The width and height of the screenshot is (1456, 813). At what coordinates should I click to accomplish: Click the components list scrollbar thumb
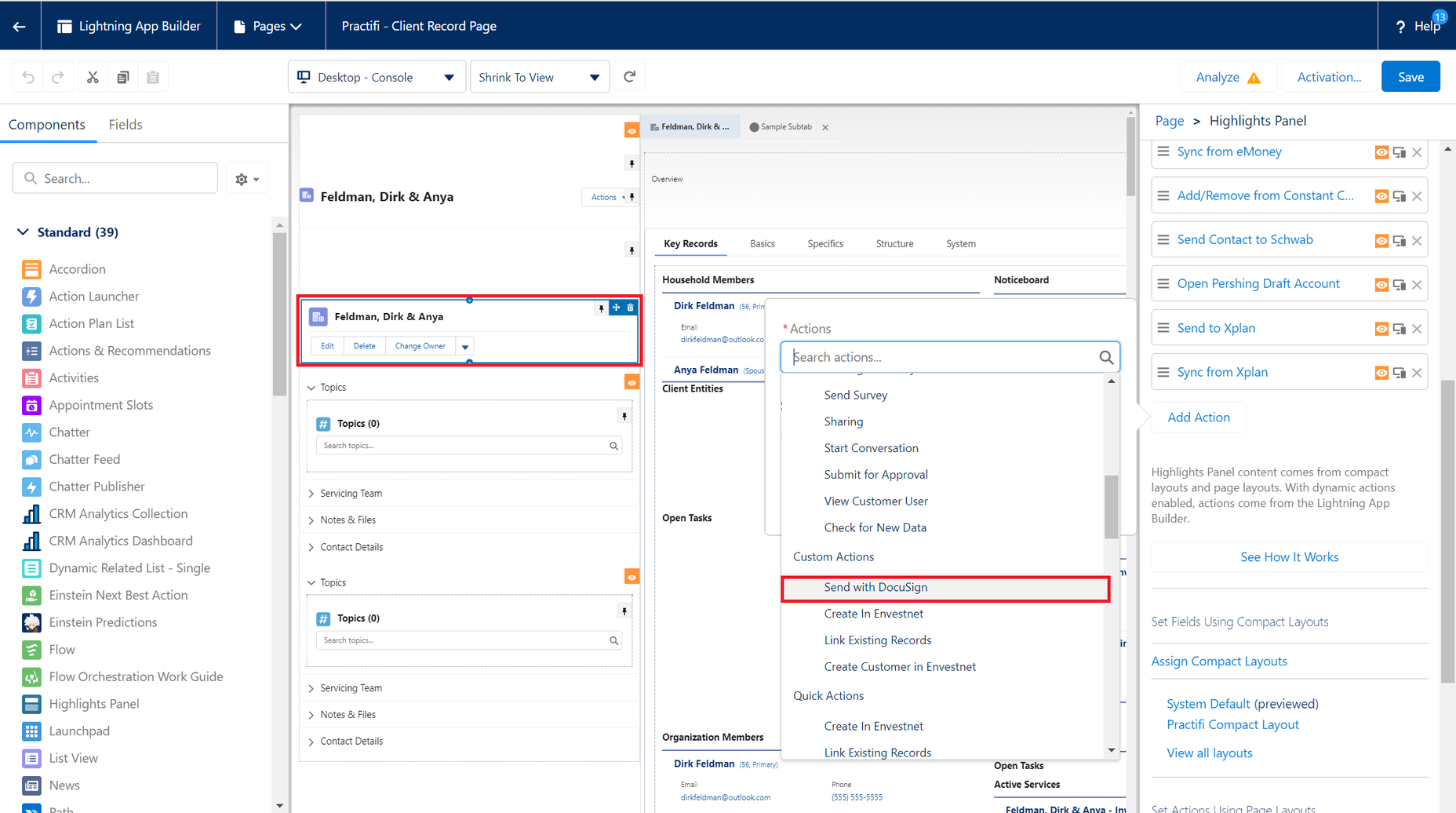click(x=279, y=314)
